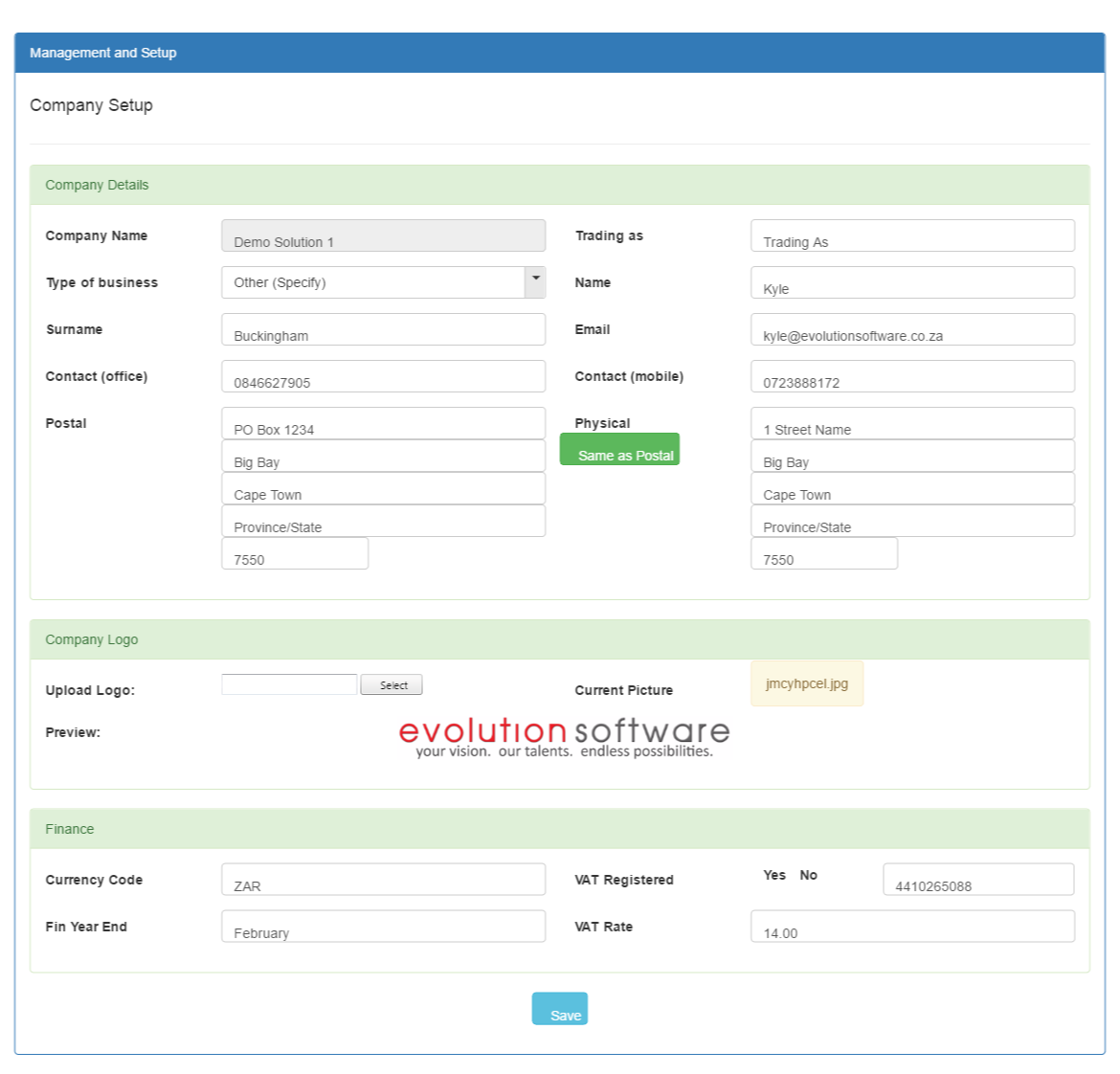Click the Physical postal code field 7550

823,553
